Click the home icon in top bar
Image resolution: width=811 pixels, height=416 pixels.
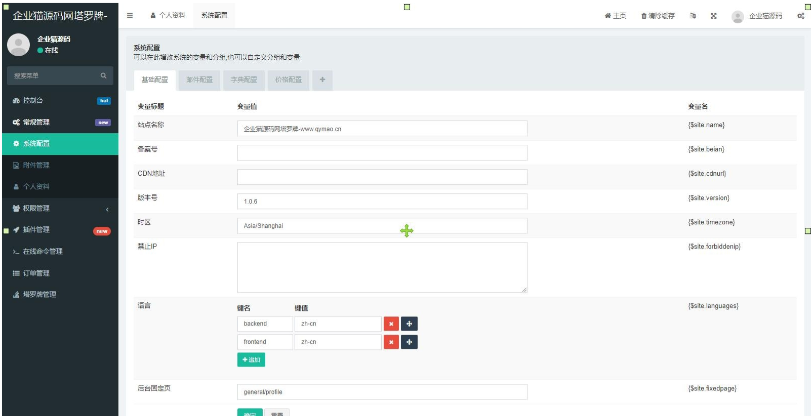[615, 17]
